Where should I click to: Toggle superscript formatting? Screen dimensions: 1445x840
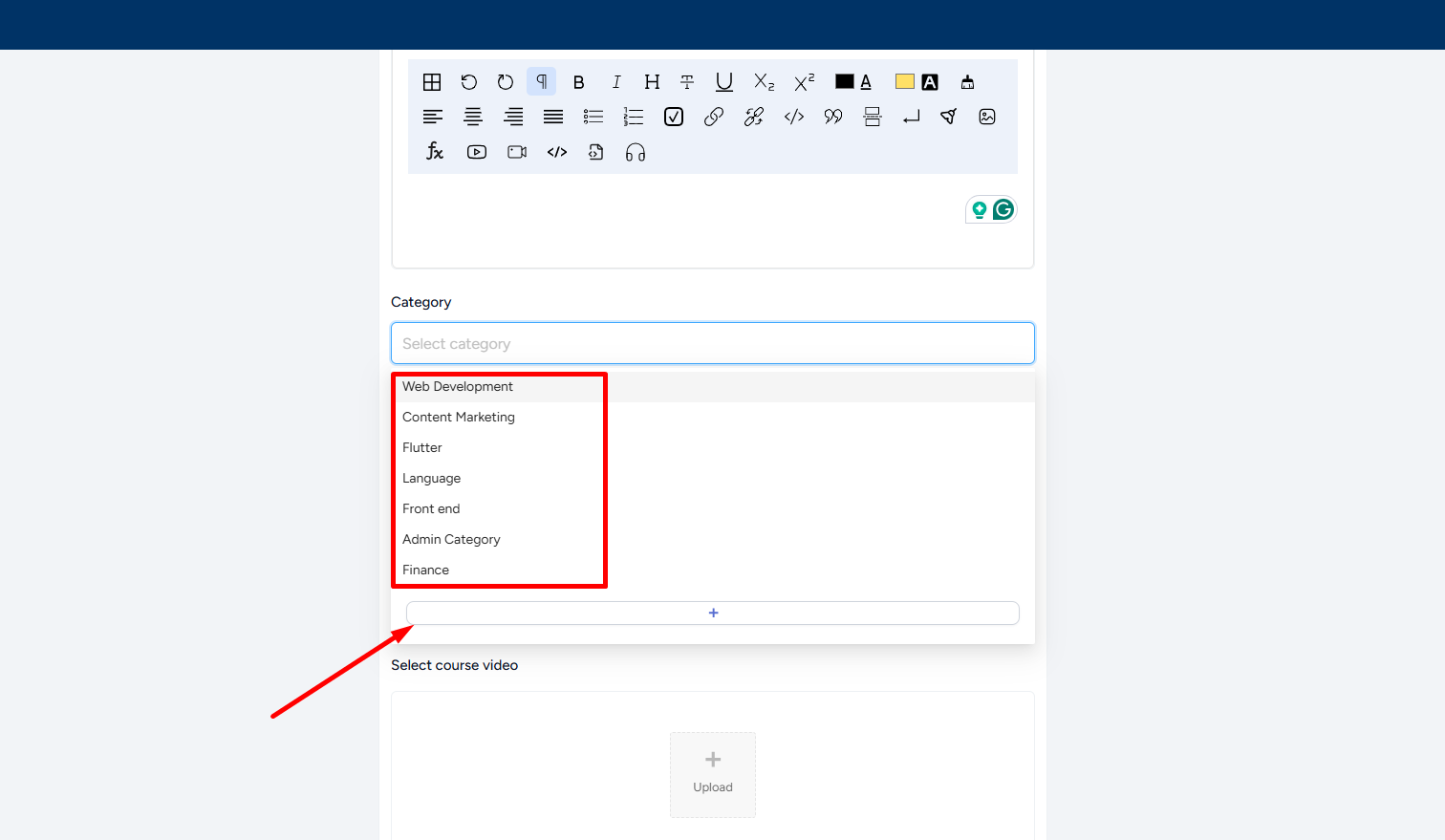(805, 82)
